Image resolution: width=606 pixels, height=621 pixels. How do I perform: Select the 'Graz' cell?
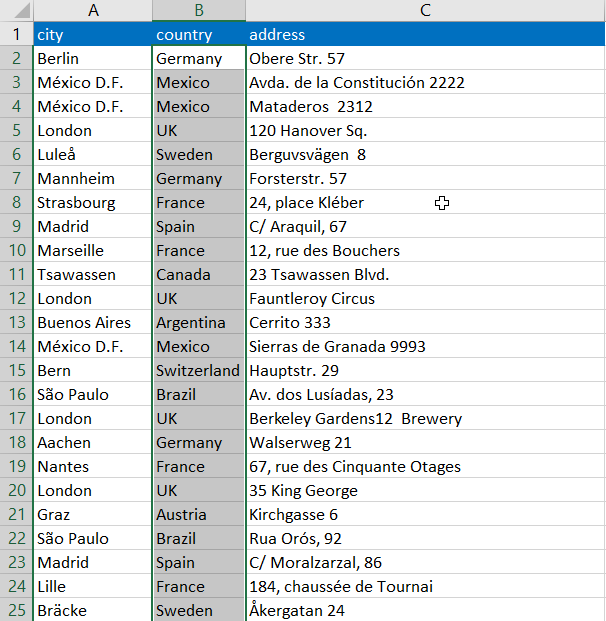[x=93, y=514]
